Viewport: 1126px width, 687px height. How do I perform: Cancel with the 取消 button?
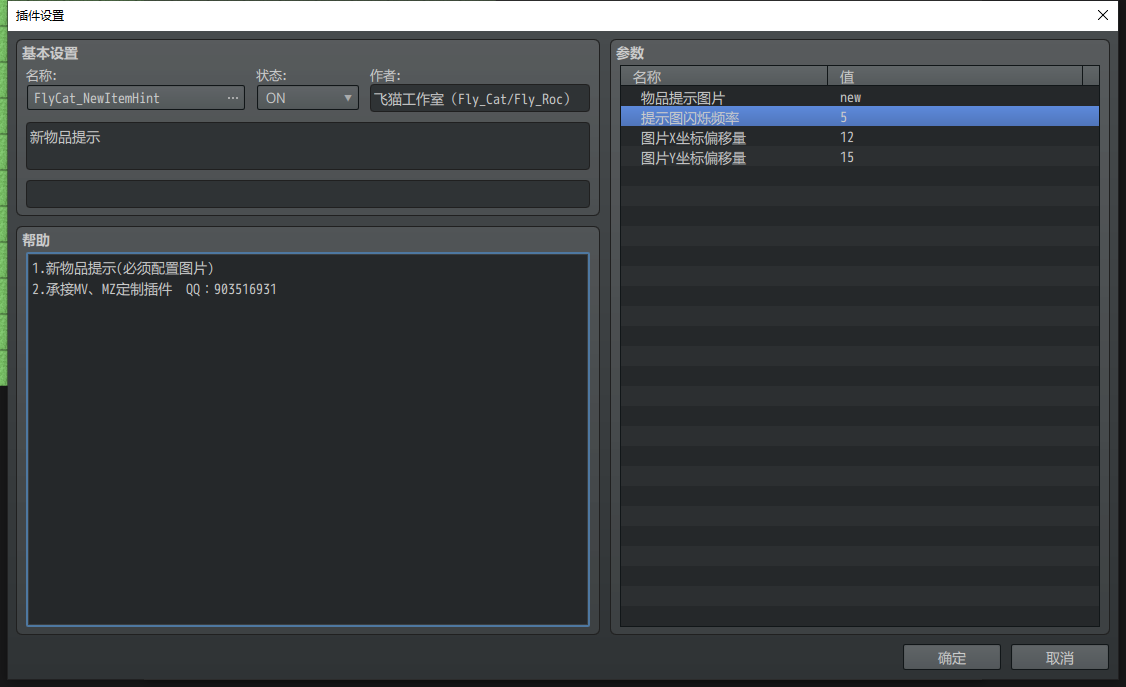(x=1059, y=658)
